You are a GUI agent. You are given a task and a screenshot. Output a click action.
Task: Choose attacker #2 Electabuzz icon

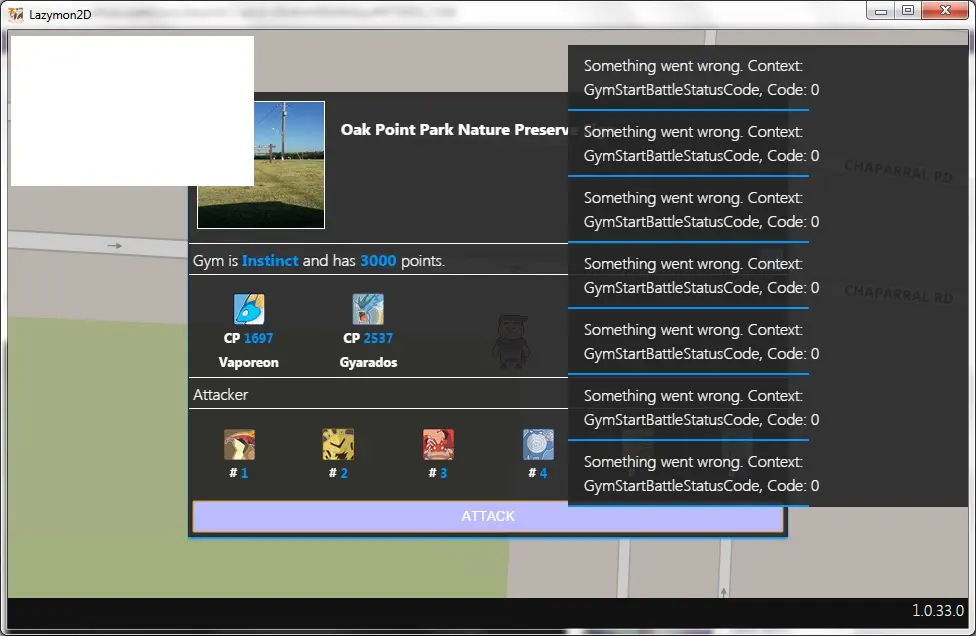338,445
